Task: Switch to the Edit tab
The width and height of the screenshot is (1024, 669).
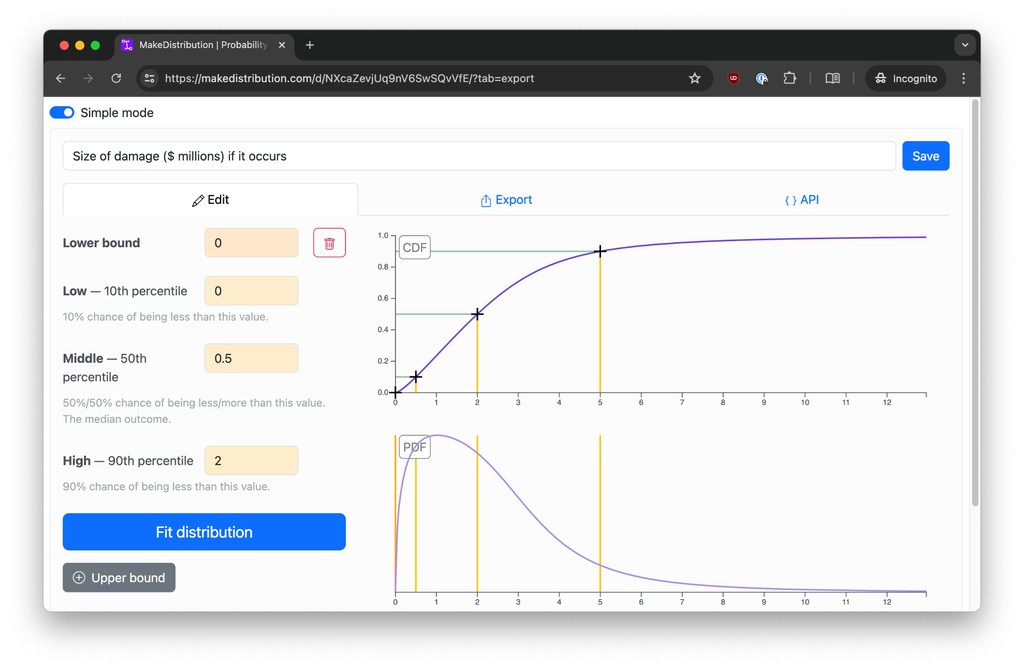Action: [210, 200]
